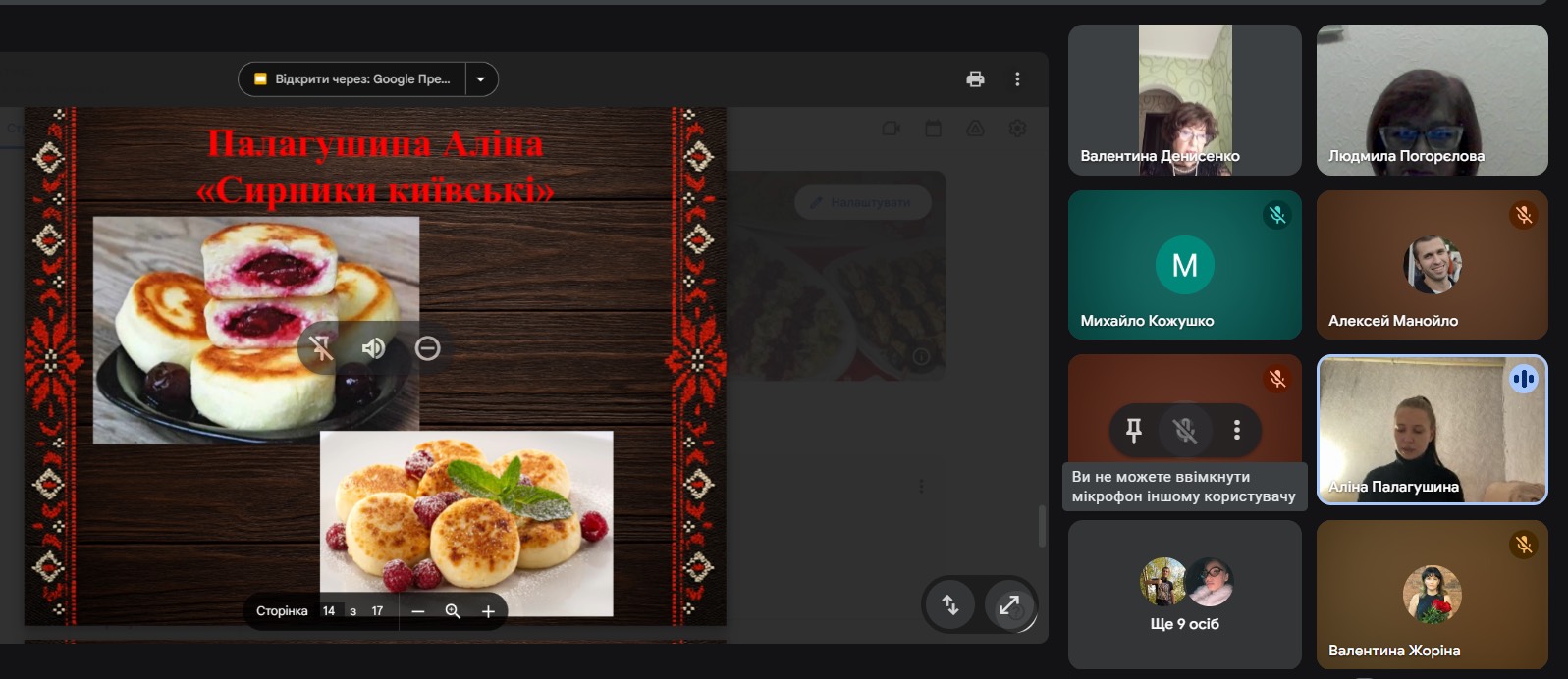
Task: Zoom out with the minus icon
Action: pyautogui.click(x=418, y=611)
